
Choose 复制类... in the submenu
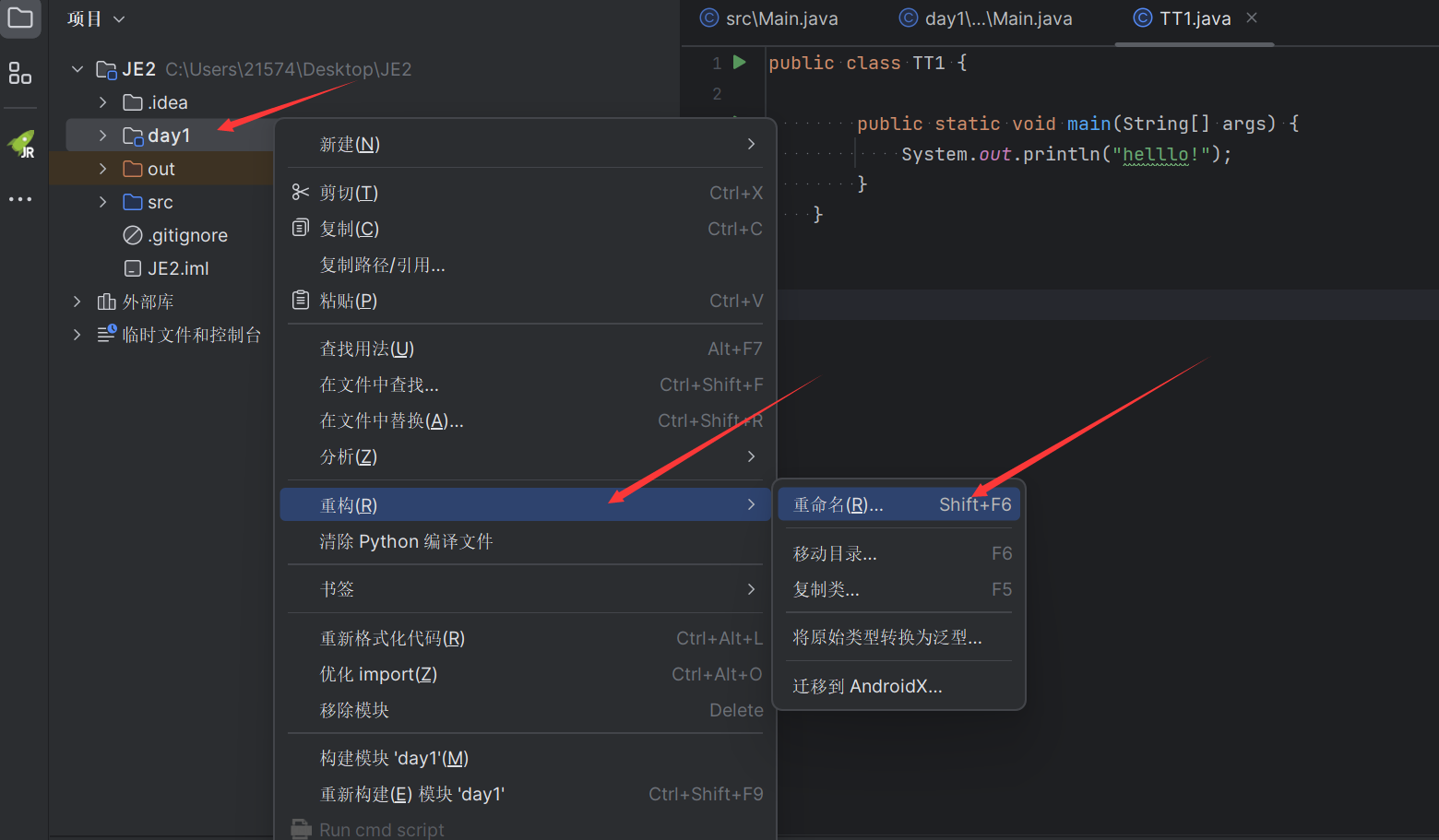coord(898,589)
